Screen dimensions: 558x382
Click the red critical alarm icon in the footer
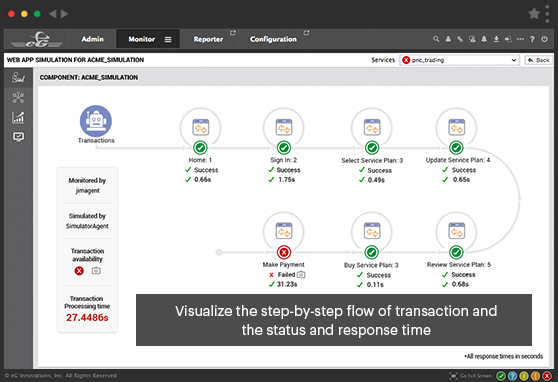(547, 376)
